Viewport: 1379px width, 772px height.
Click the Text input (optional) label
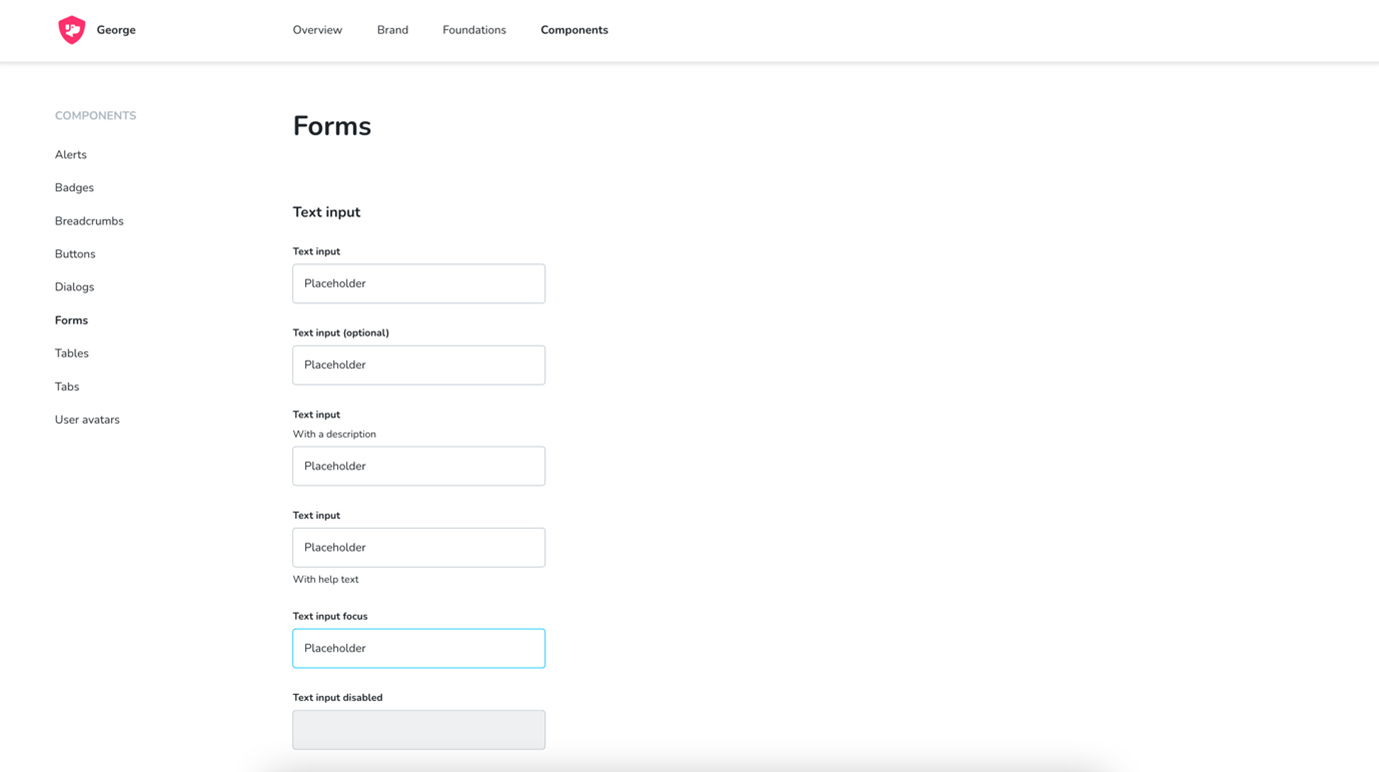[341, 333]
